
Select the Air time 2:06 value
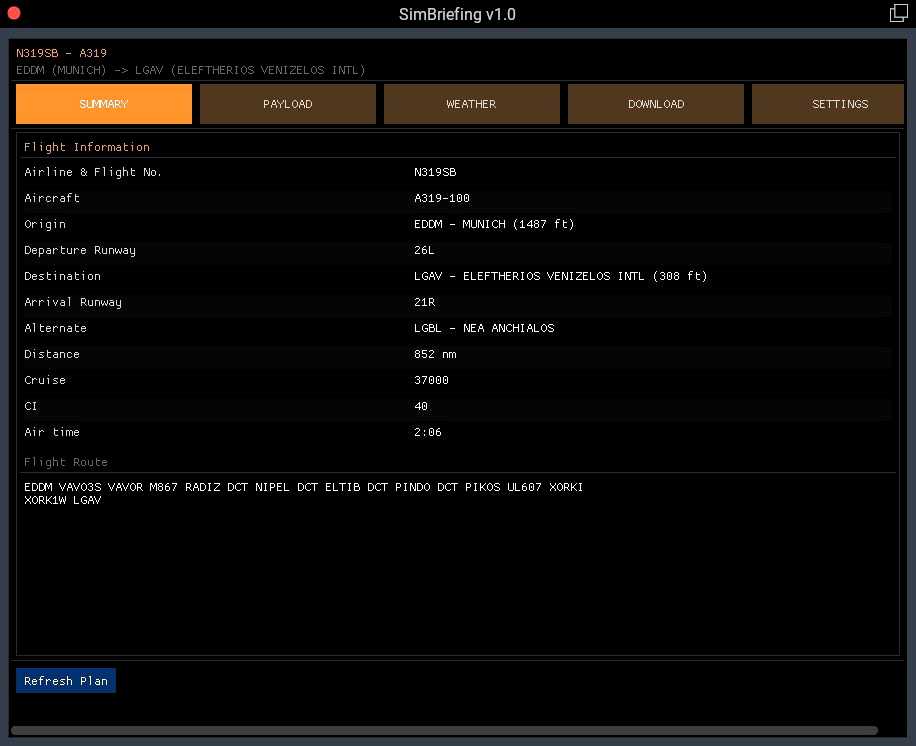428,432
